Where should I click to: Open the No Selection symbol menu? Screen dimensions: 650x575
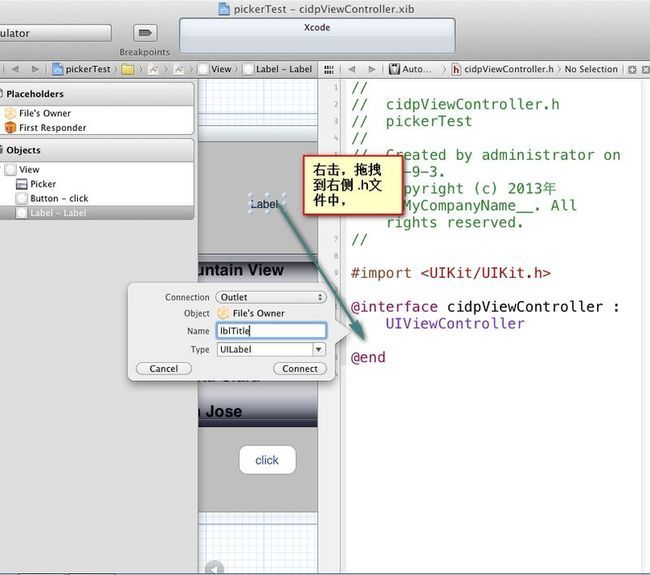coord(591,69)
